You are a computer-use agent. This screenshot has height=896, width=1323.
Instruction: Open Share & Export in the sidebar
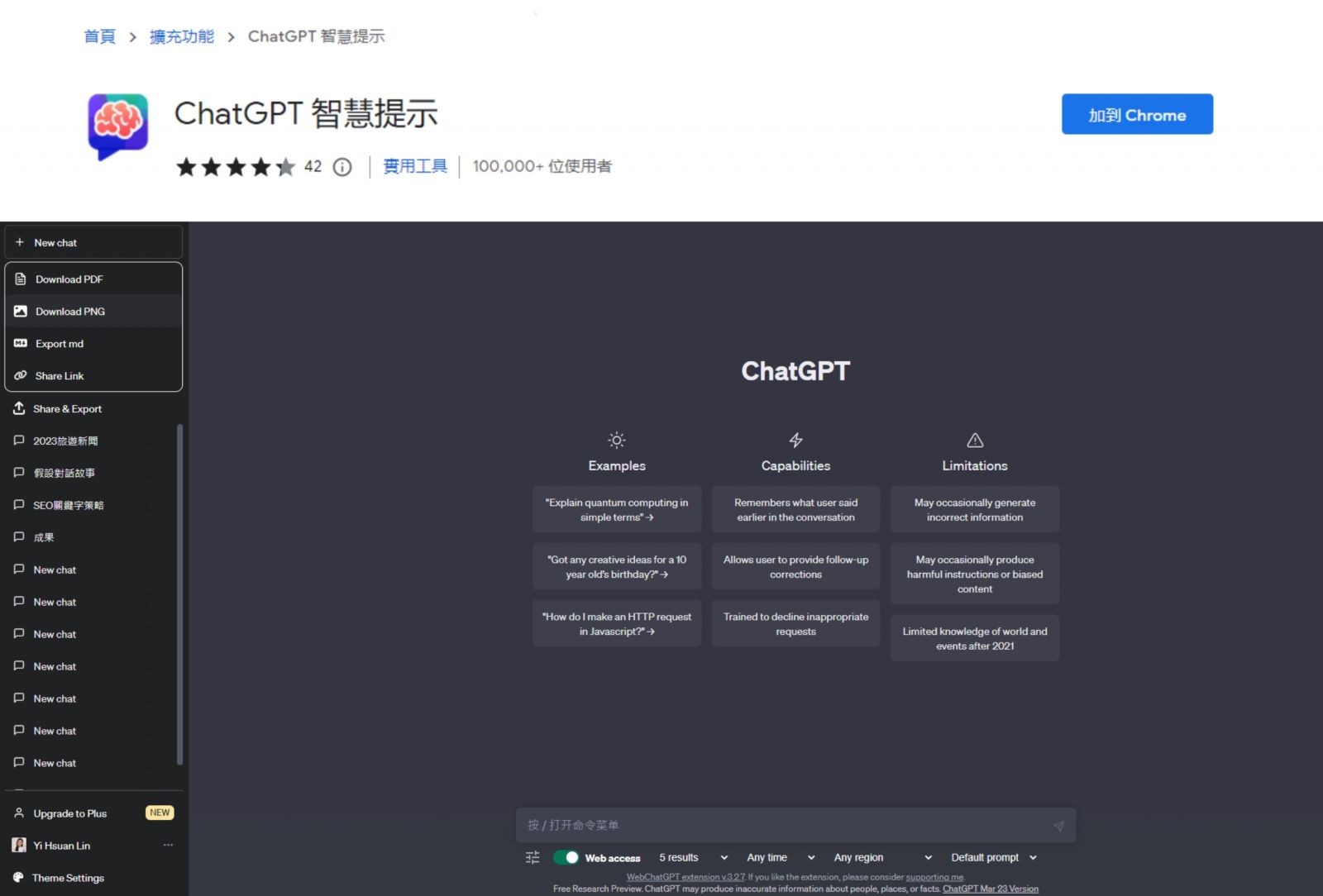click(93, 408)
